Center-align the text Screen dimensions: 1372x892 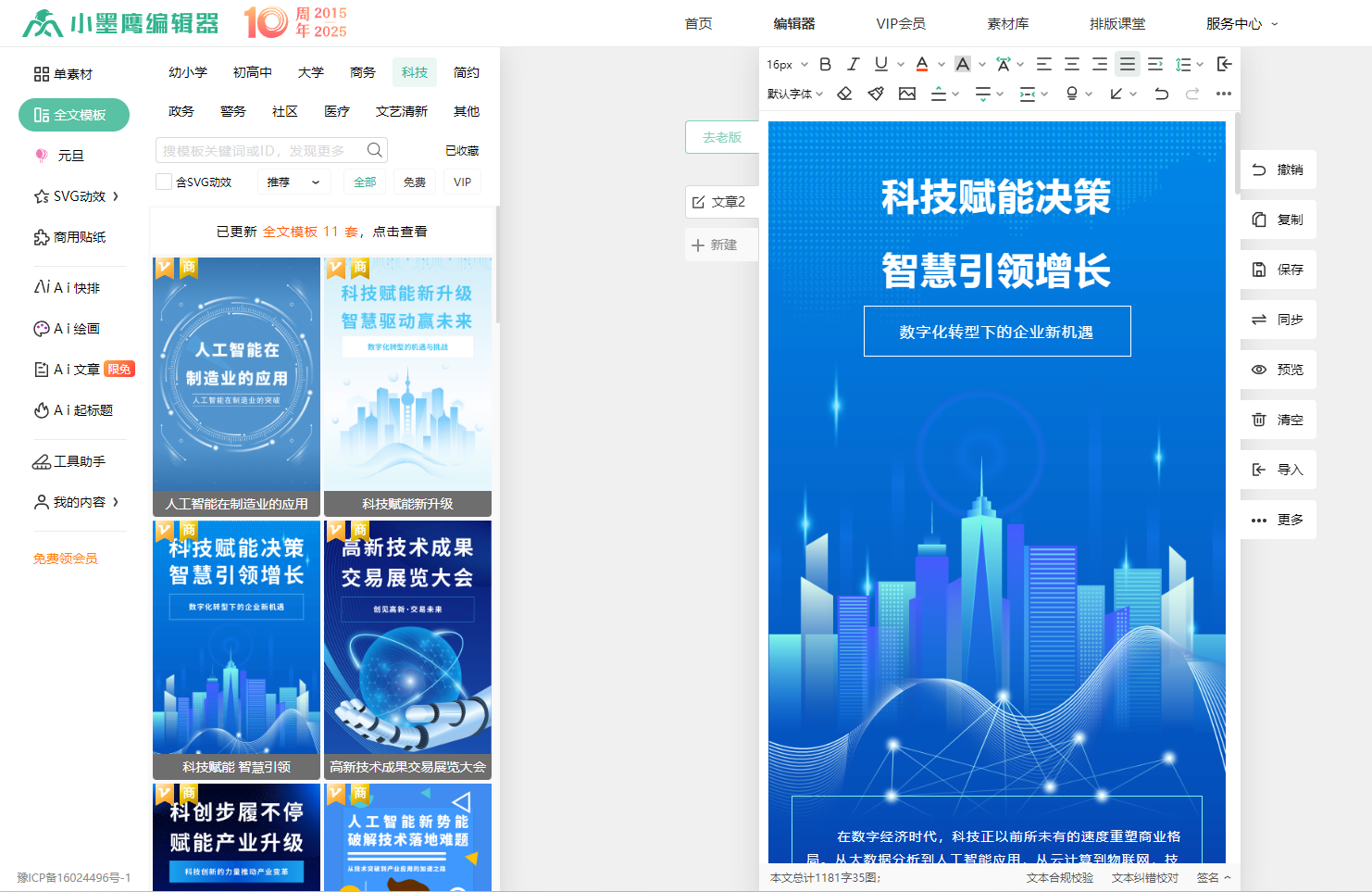pyautogui.click(x=1071, y=64)
